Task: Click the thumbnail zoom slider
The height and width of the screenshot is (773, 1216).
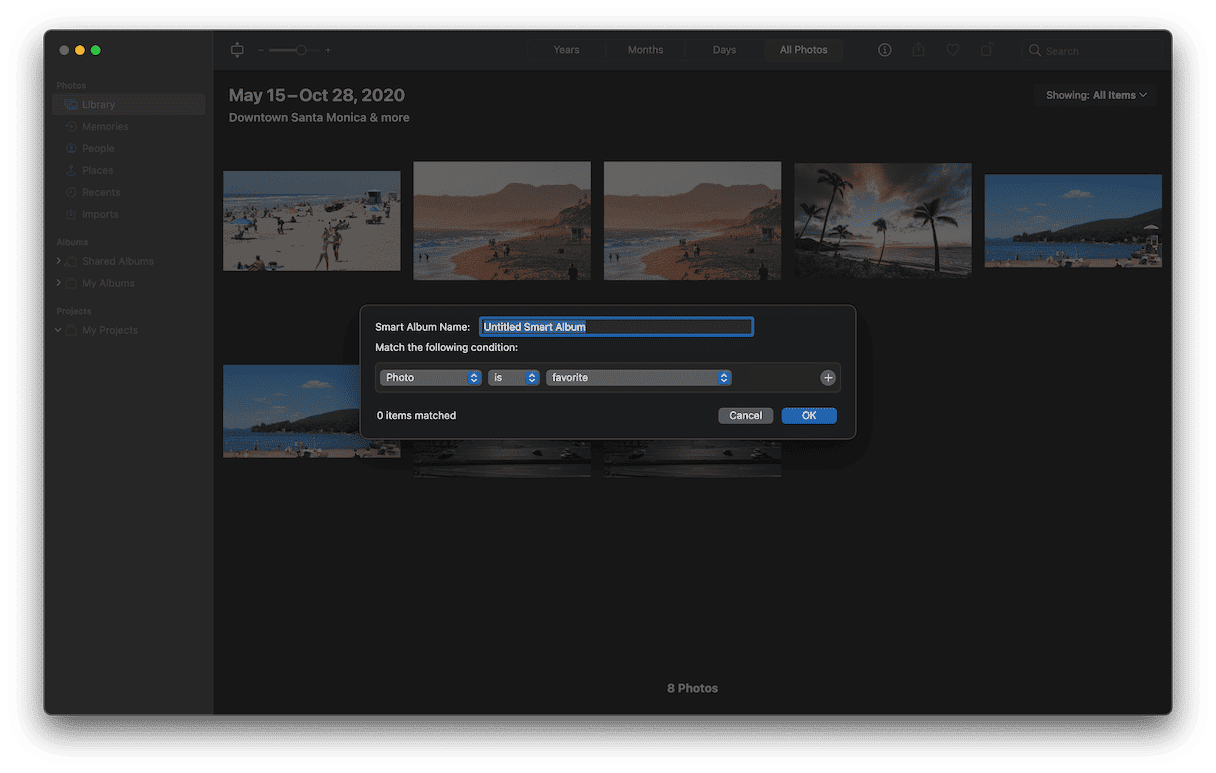Action: pyautogui.click(x=295, y=50)
